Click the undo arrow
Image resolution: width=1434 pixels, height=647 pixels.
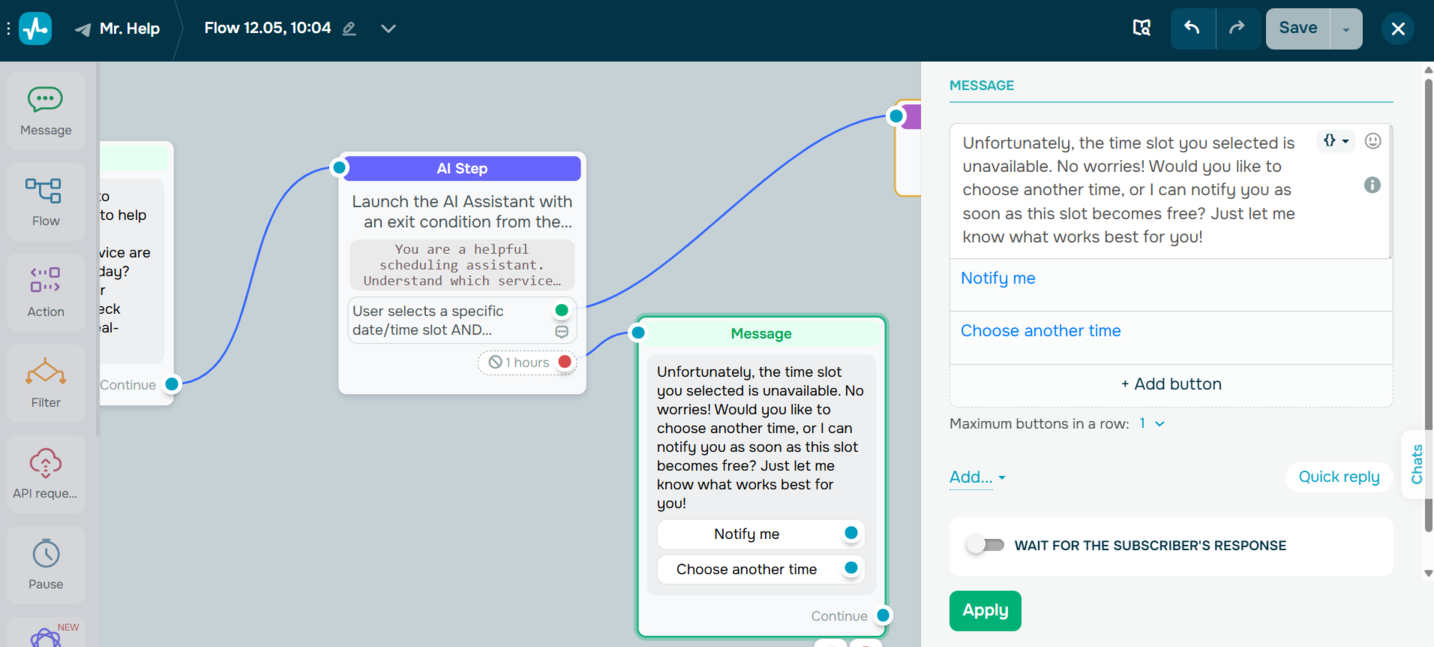[x=1192, y=28]
